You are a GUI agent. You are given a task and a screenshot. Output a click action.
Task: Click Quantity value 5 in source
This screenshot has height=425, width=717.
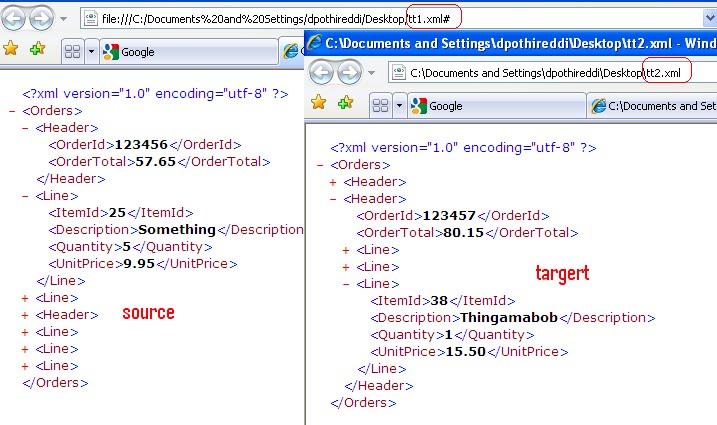[x=127, y=247]
